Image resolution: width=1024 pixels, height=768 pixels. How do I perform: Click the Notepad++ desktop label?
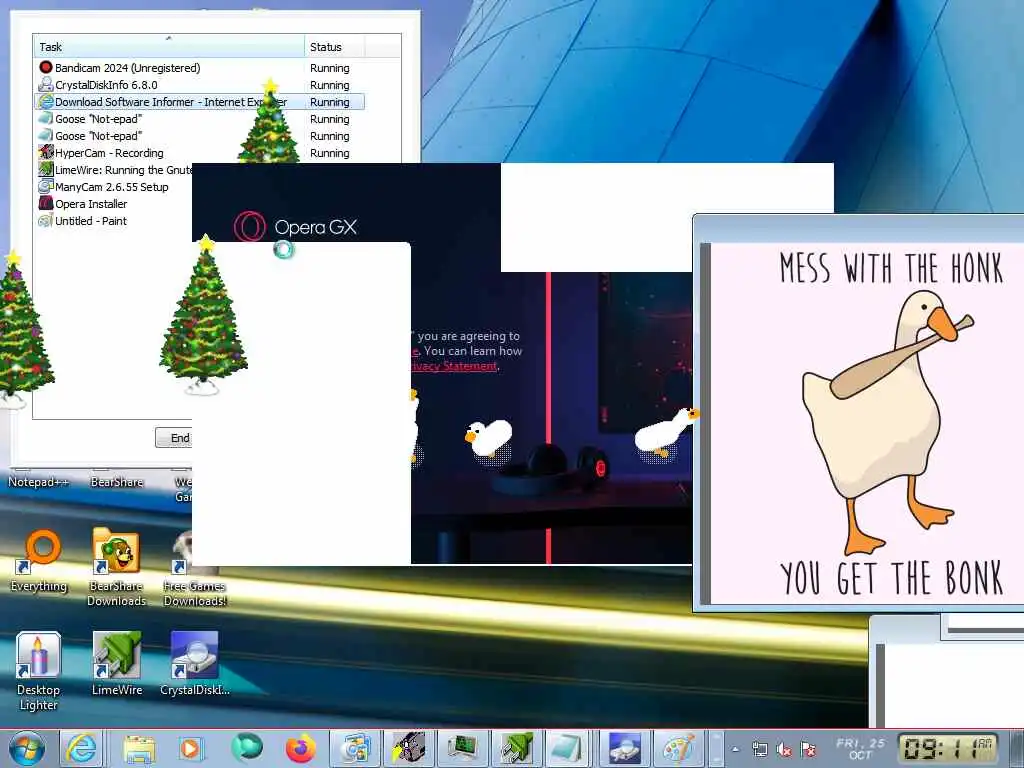point(38,482)
